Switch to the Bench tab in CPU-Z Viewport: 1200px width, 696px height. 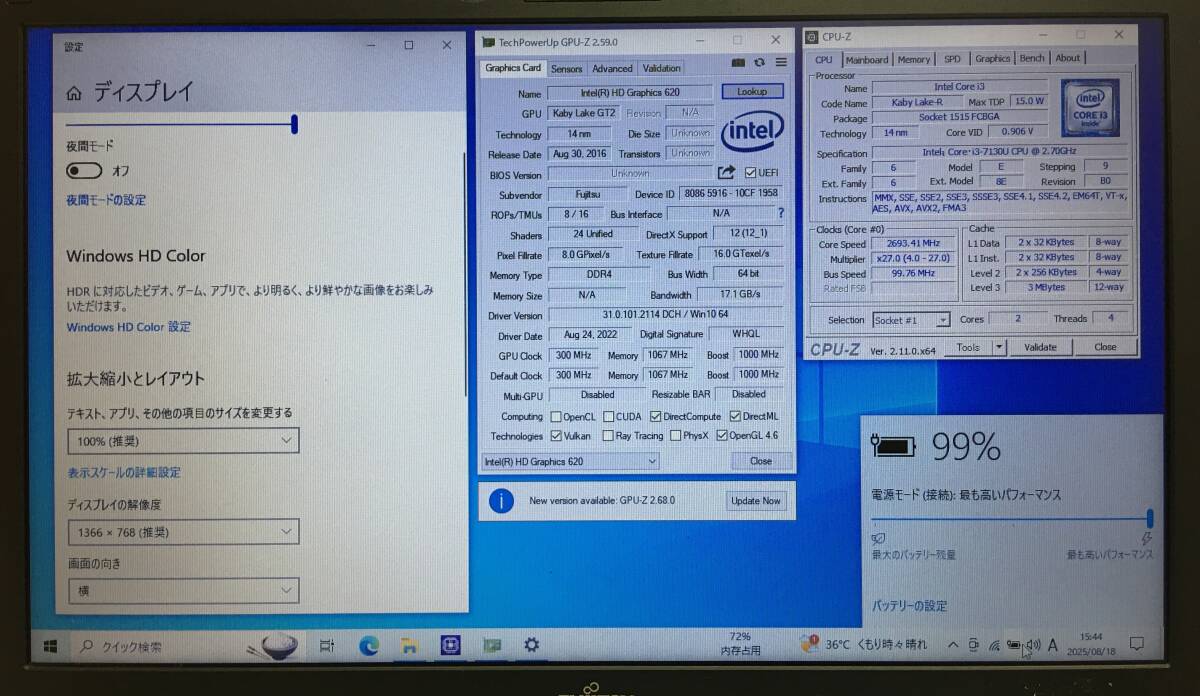(x=1032, y=59)
